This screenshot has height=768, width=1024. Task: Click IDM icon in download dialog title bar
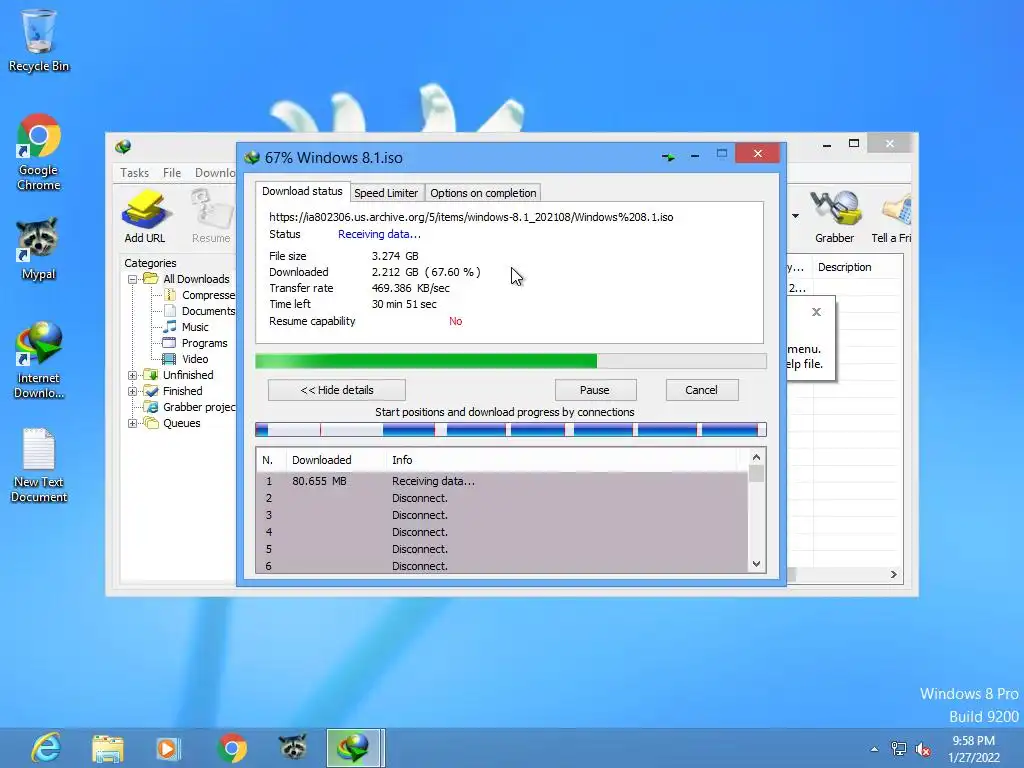click(252, 157)
